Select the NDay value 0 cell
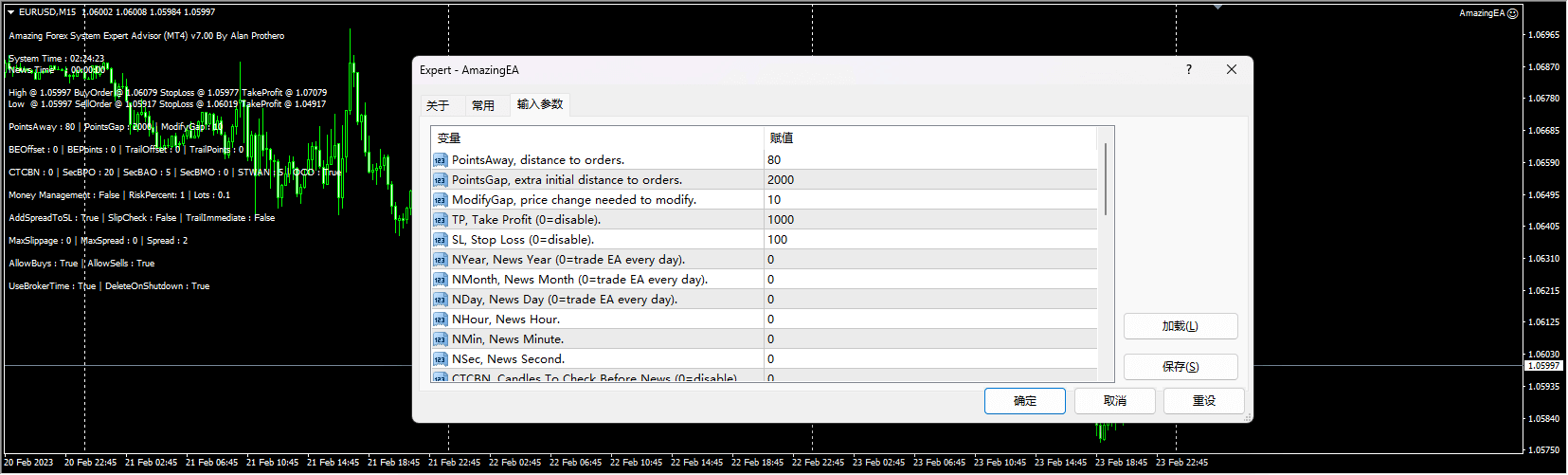This screenshot has height=475, width=1568. (x=930, y=300)
